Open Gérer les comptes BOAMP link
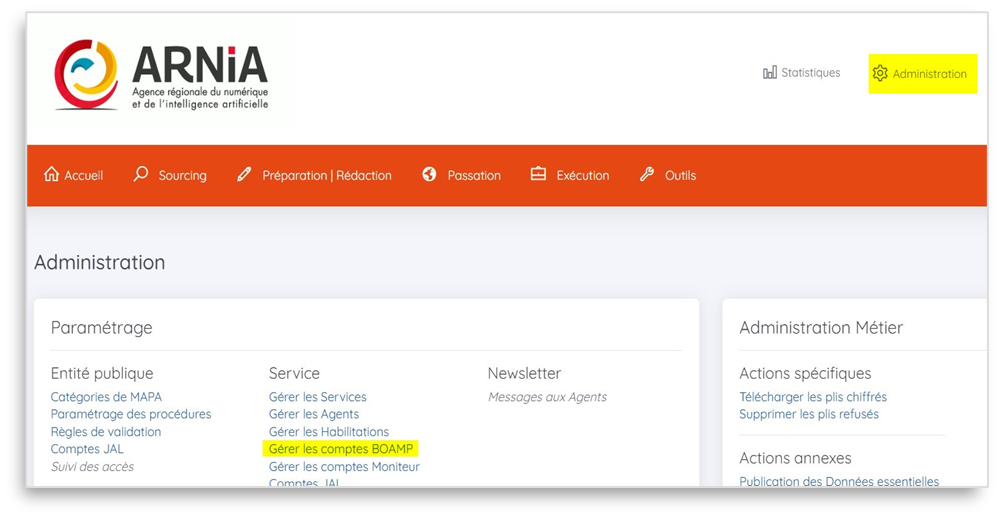The image size is (1000, 518). point(341,449)
